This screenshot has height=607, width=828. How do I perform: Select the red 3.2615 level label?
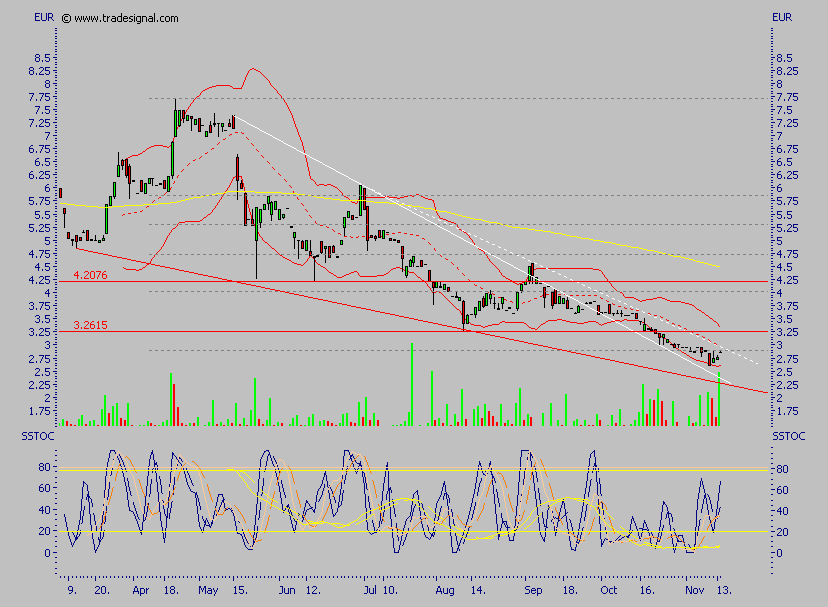coord(90,325)
